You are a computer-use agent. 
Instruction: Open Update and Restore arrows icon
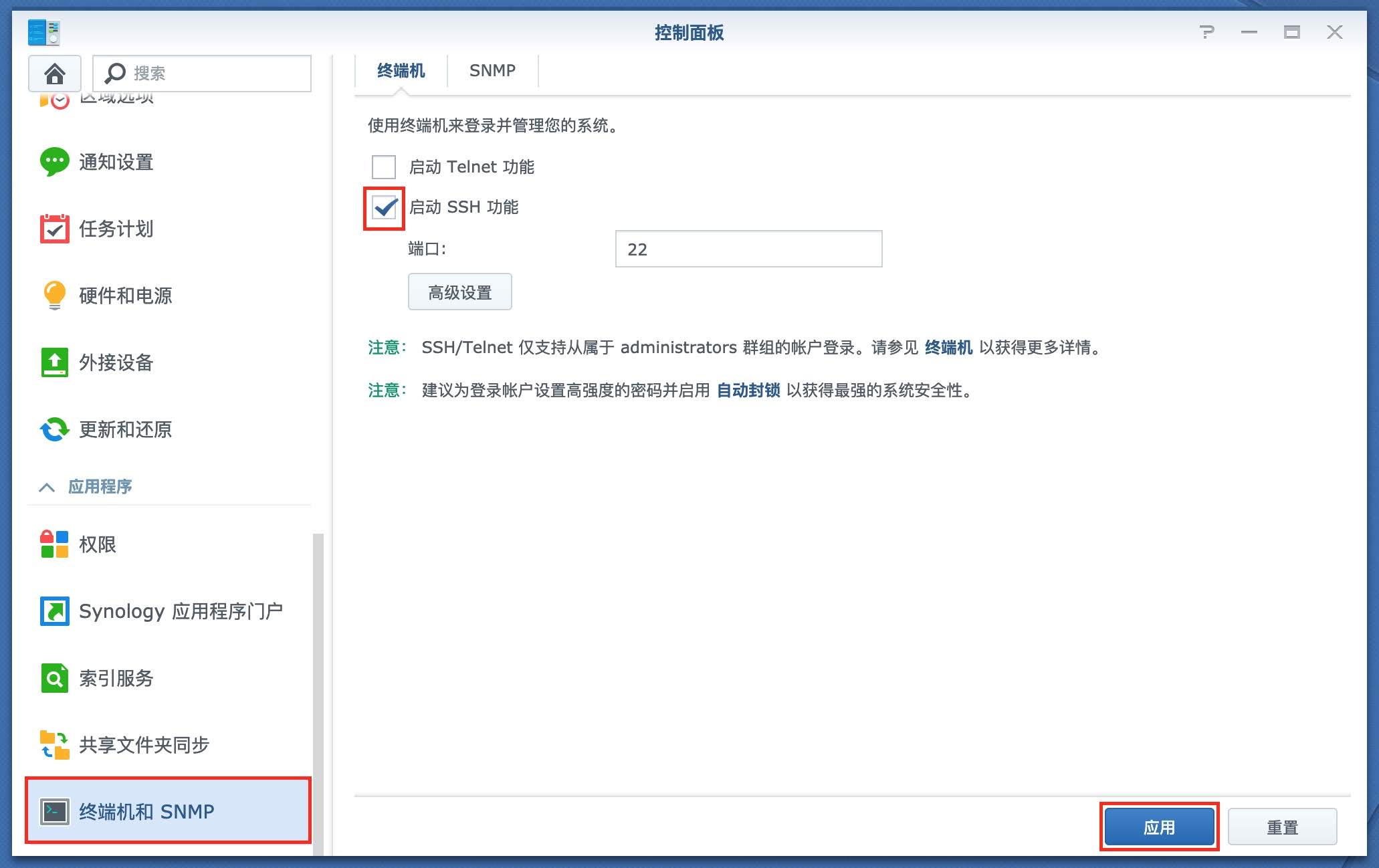point(54,429)
